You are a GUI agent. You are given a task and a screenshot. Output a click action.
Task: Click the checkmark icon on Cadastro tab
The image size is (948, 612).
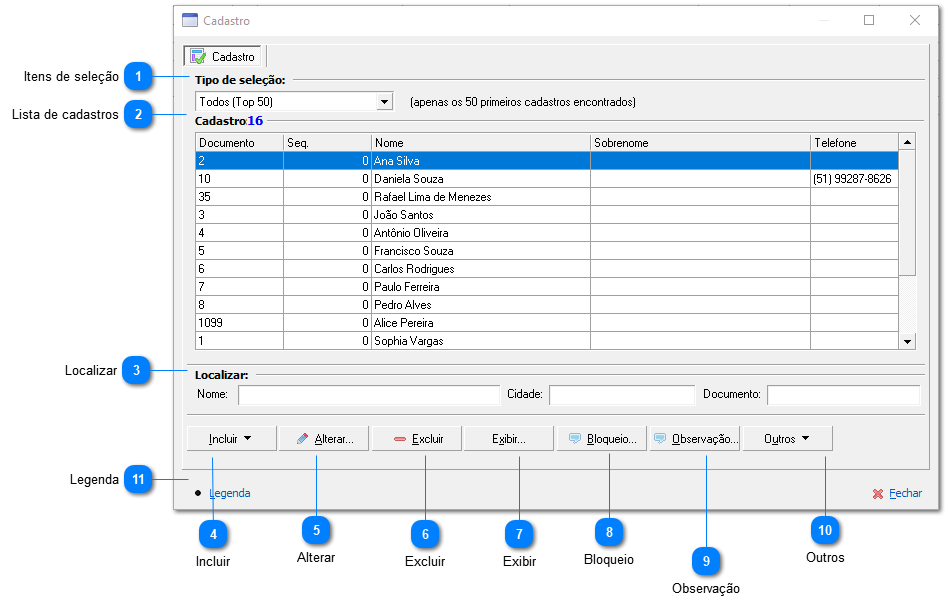tap(198, 56)
